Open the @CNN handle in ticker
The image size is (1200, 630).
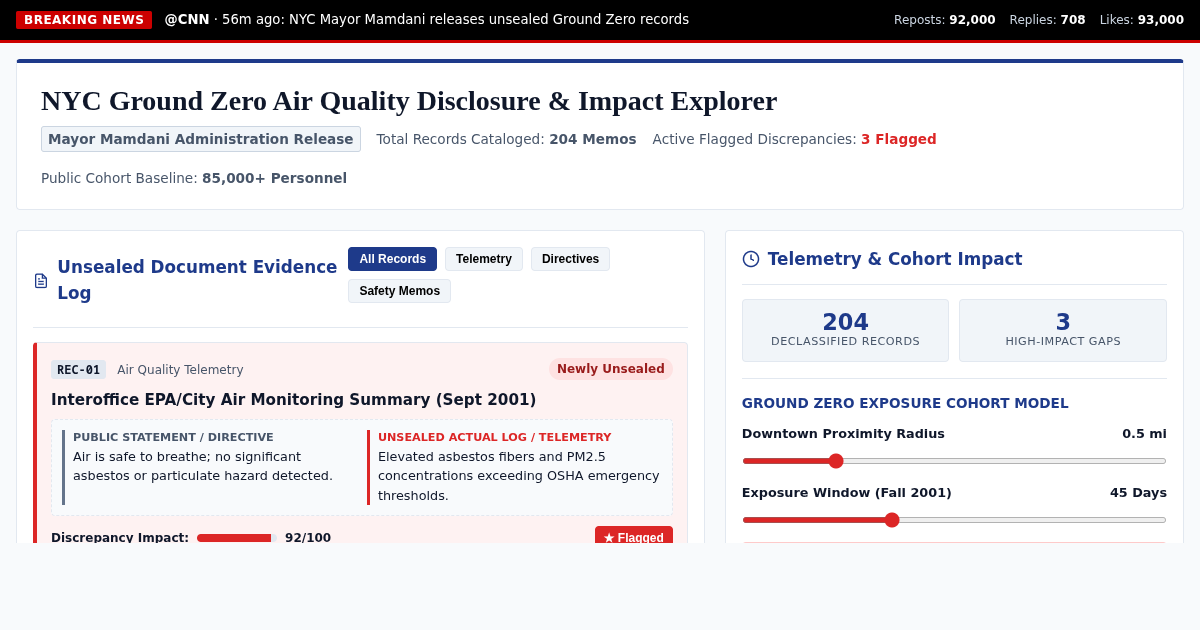click(x=187, y=19)
